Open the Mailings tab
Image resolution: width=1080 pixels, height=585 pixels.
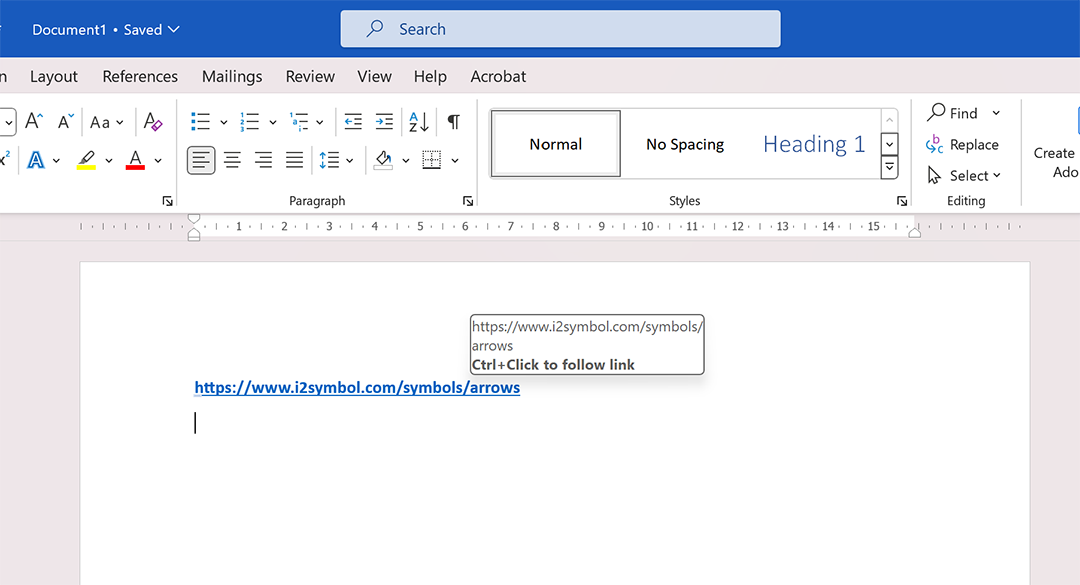point(232,76)
